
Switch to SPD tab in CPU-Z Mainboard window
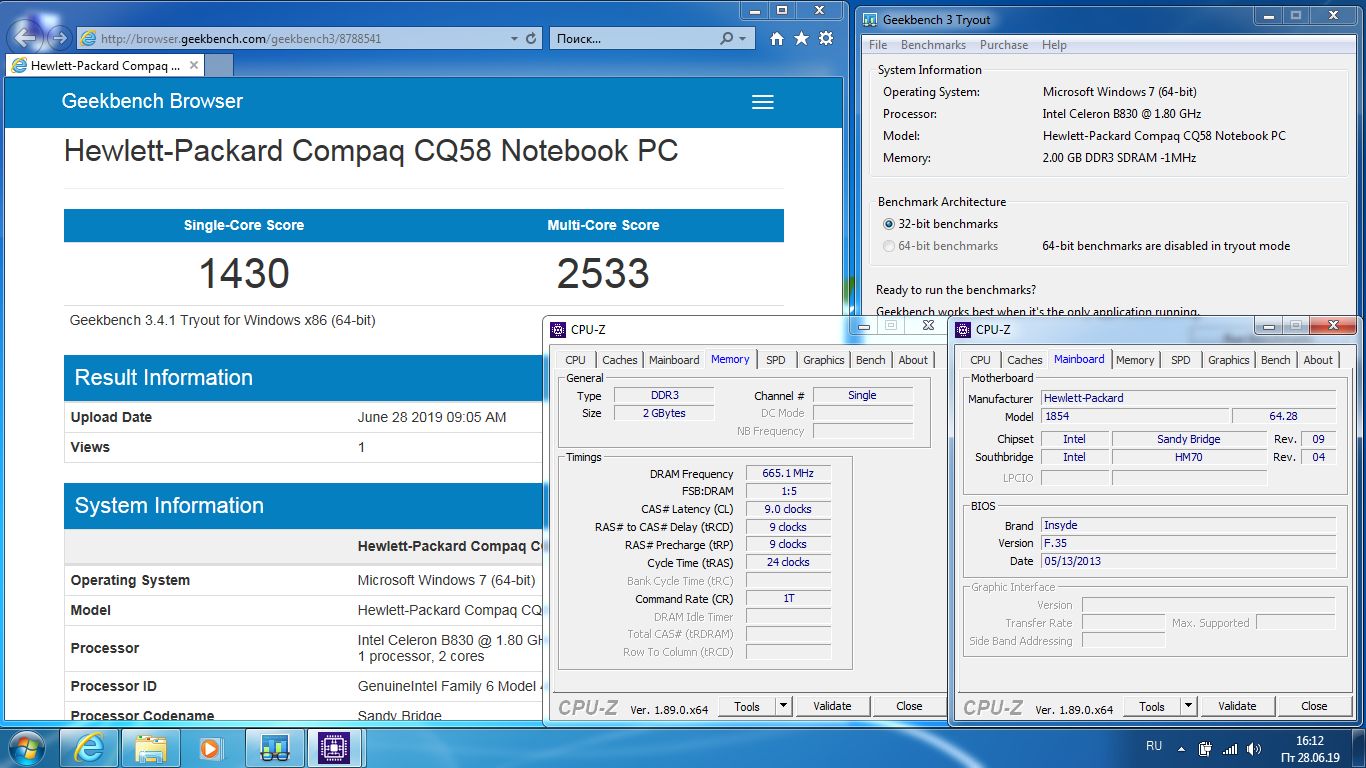point(1181,360)
